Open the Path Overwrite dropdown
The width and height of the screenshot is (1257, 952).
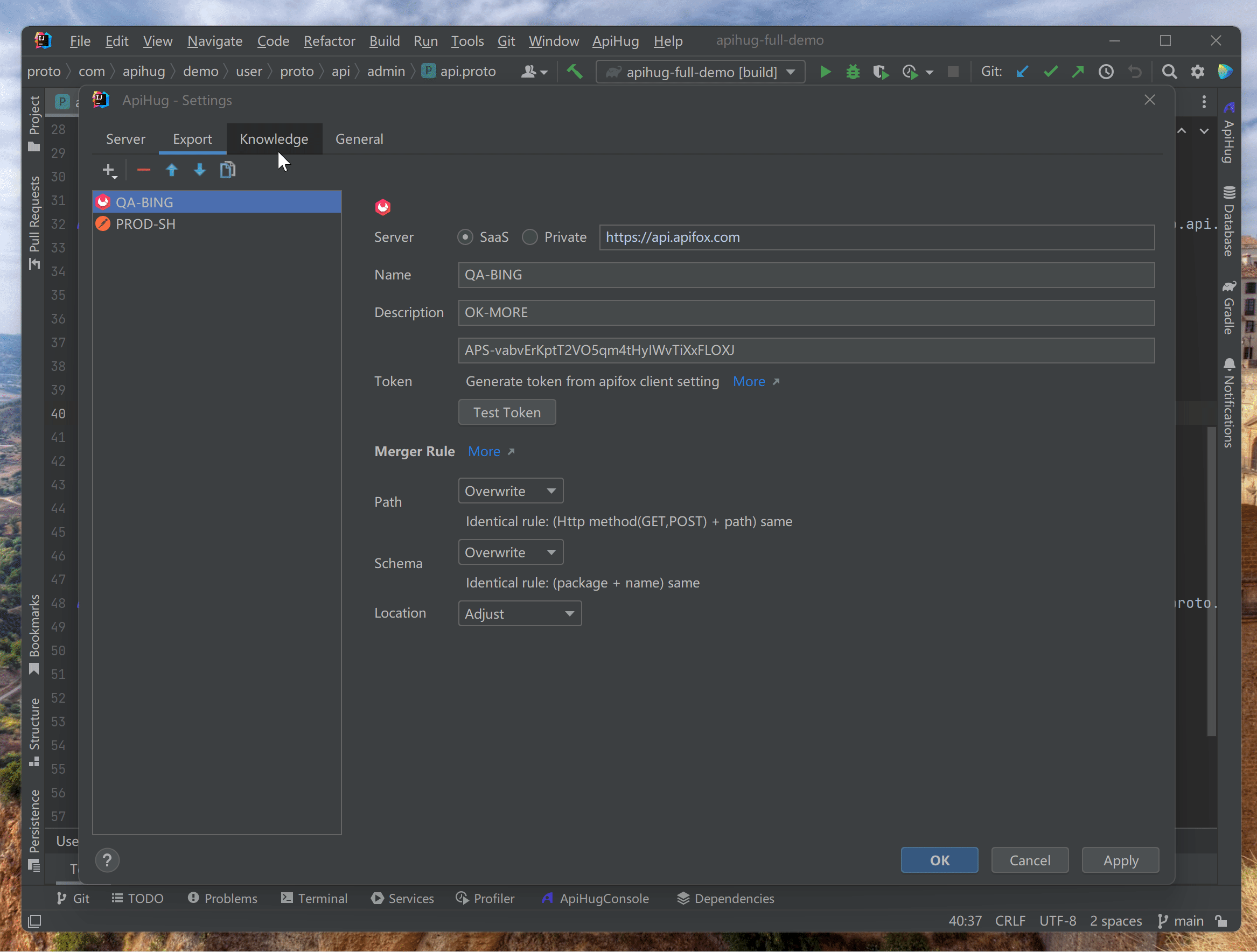pos(511,491)
